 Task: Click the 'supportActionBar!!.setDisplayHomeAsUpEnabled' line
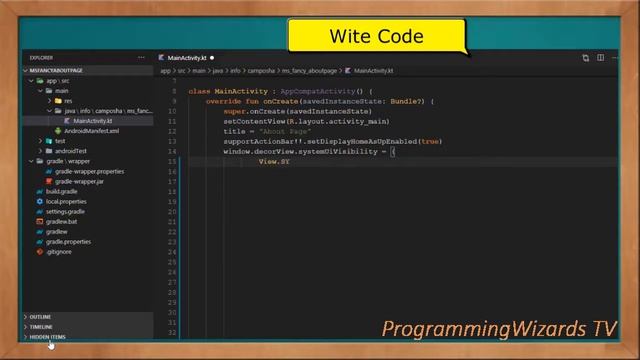333,141
